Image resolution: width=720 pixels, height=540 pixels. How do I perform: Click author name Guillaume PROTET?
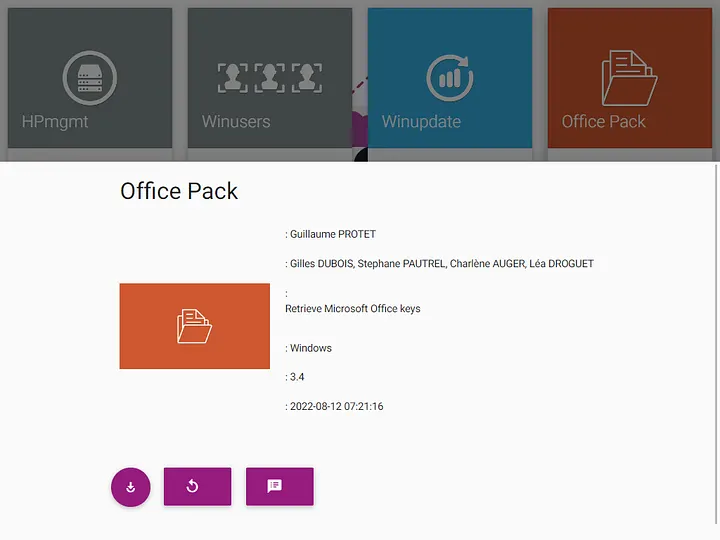coord(333,234)
